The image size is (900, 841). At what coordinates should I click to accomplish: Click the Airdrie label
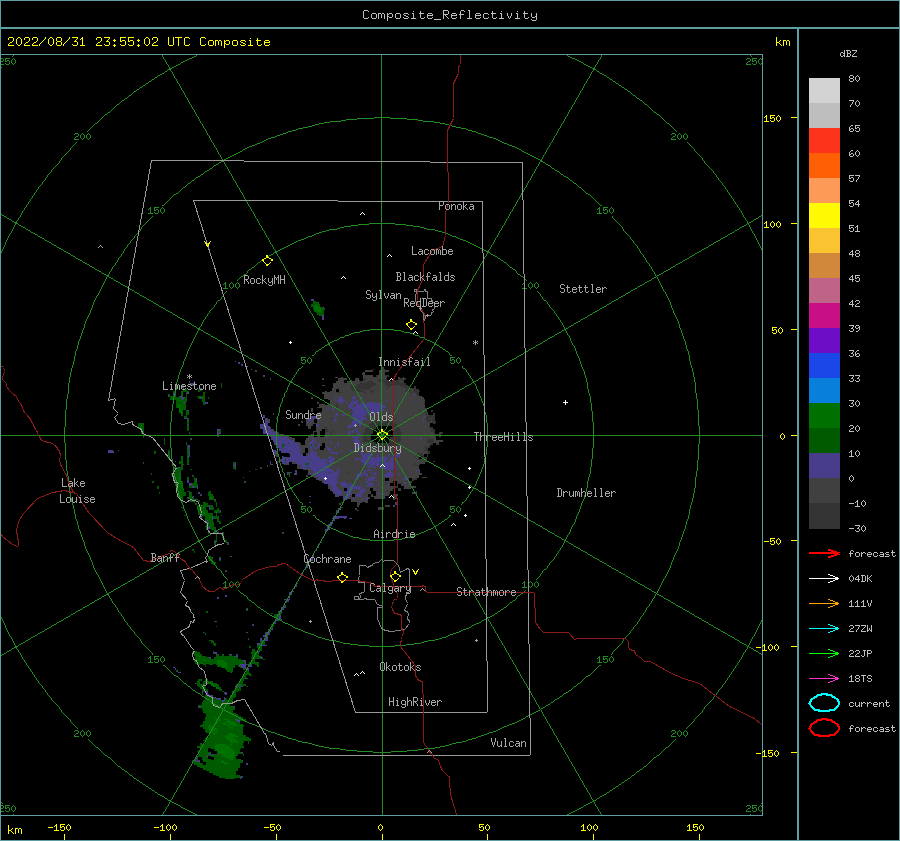click(394, 534)
